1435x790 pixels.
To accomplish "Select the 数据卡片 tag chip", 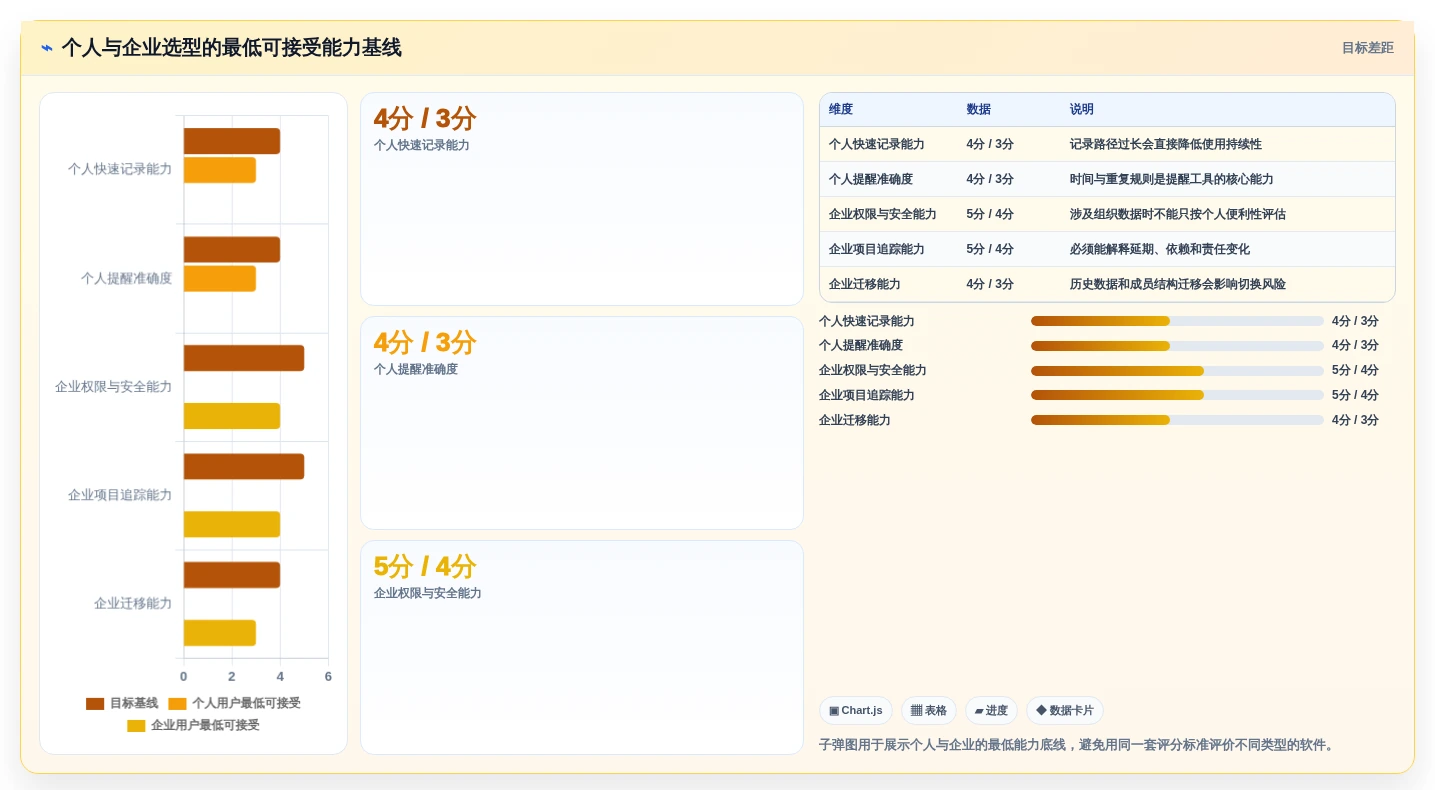I will (x=1065, y=711).
